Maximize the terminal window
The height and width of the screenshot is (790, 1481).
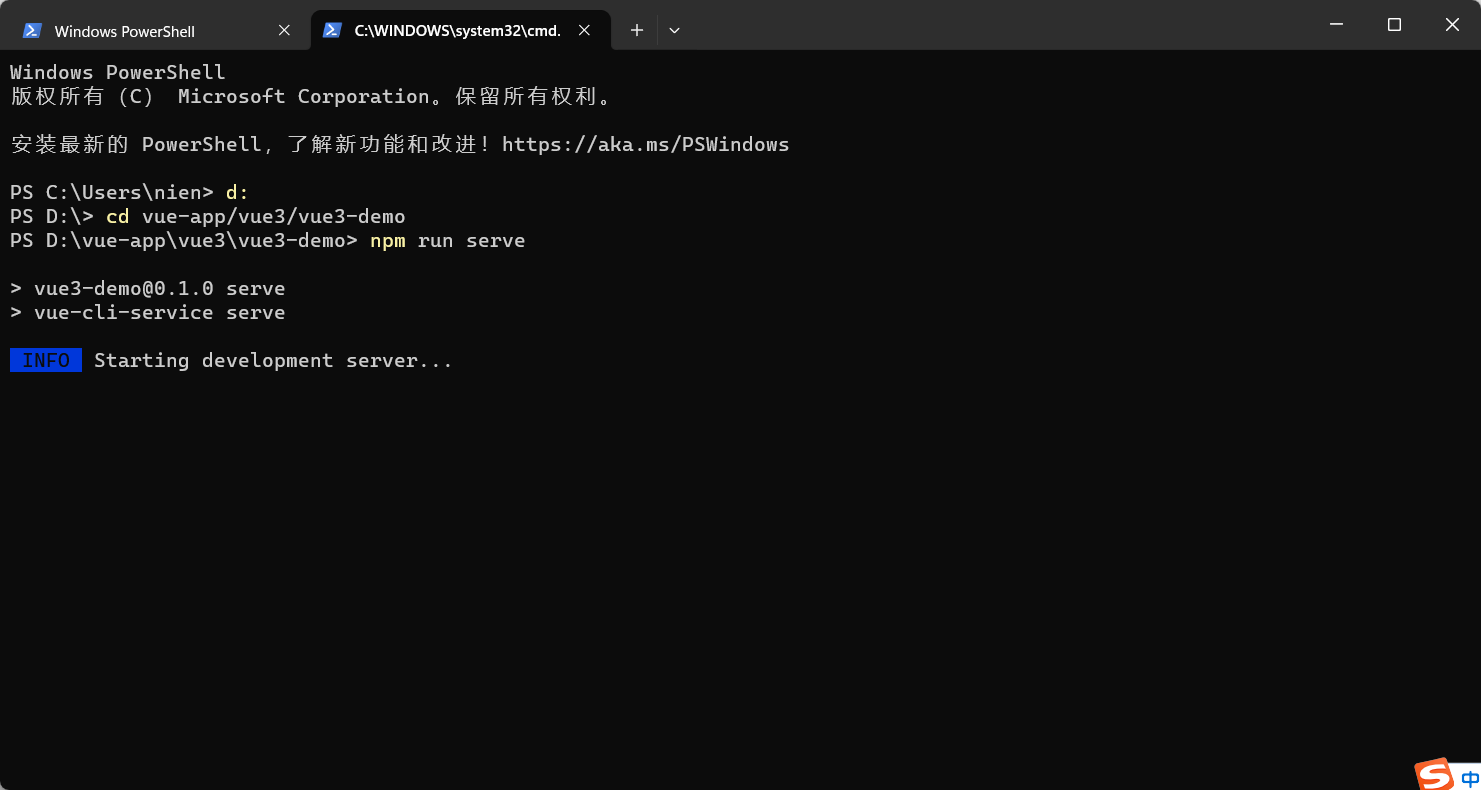click(1394, 25)
